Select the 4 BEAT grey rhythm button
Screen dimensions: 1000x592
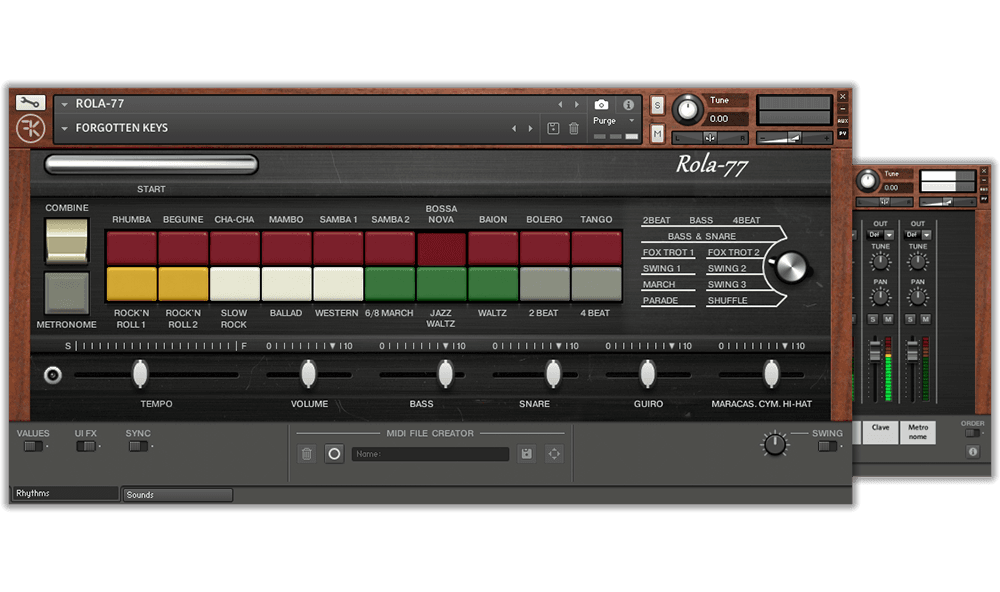596,283
